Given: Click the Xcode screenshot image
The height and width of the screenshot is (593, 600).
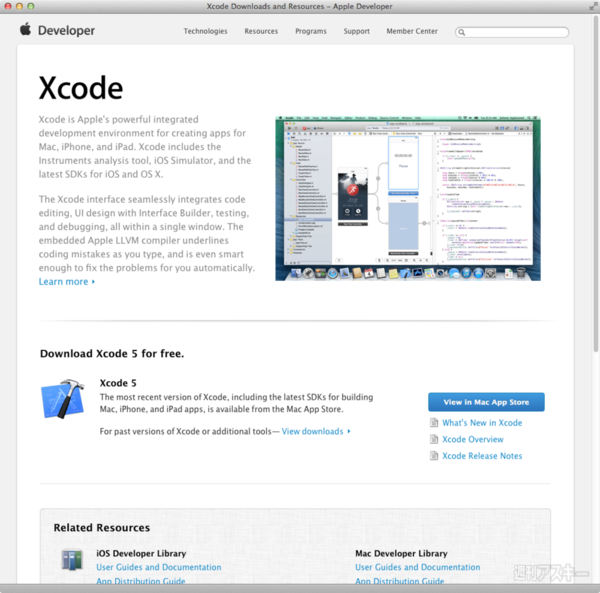Looking at the screenshot, I should 408,198.
